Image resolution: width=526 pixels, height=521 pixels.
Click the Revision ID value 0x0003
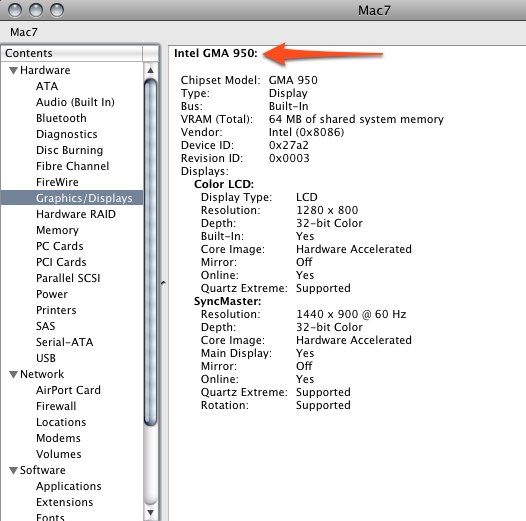tap(289, 158)
